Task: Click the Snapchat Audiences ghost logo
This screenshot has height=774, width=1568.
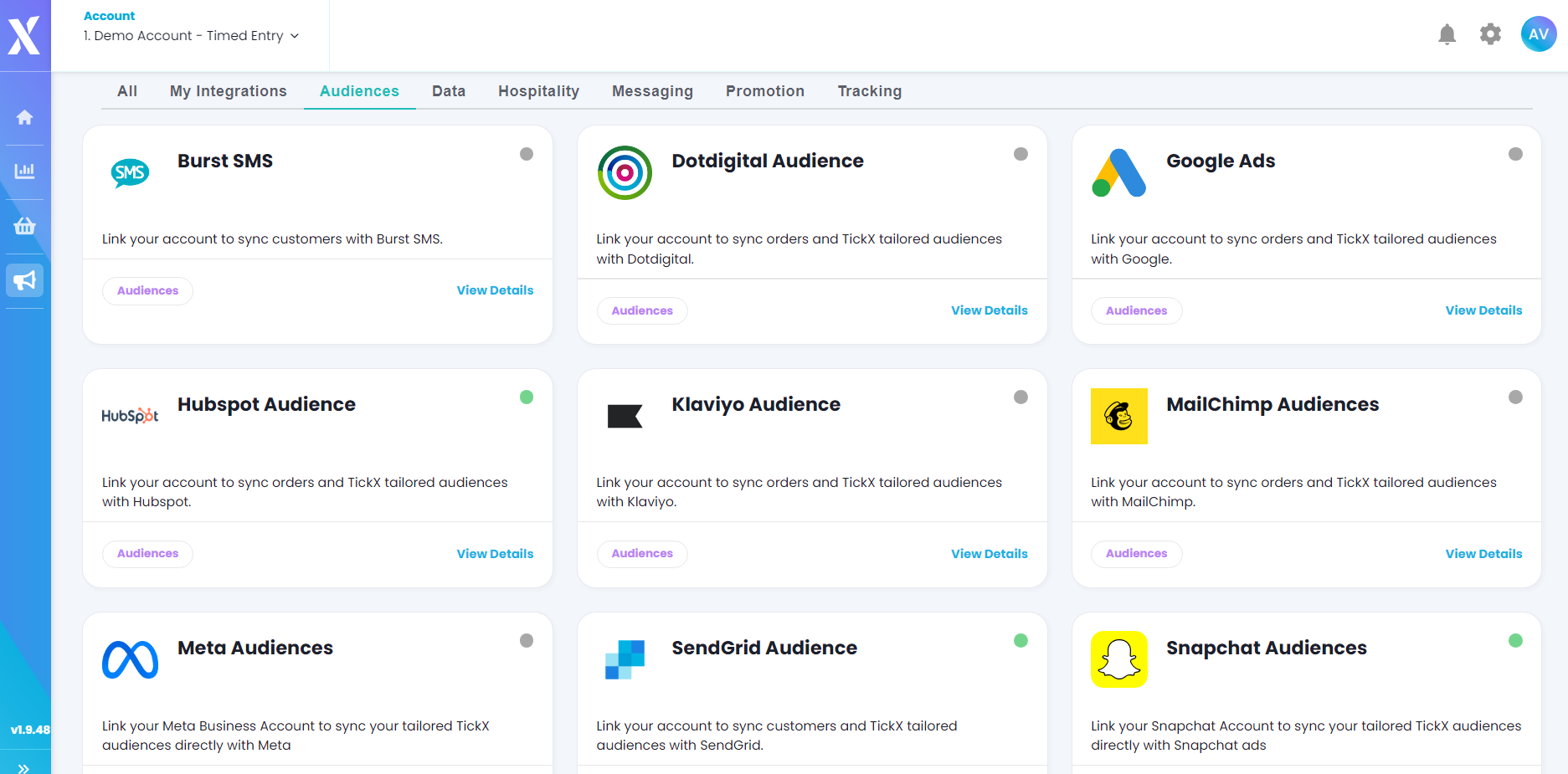Action: (x=1118, y=659)
